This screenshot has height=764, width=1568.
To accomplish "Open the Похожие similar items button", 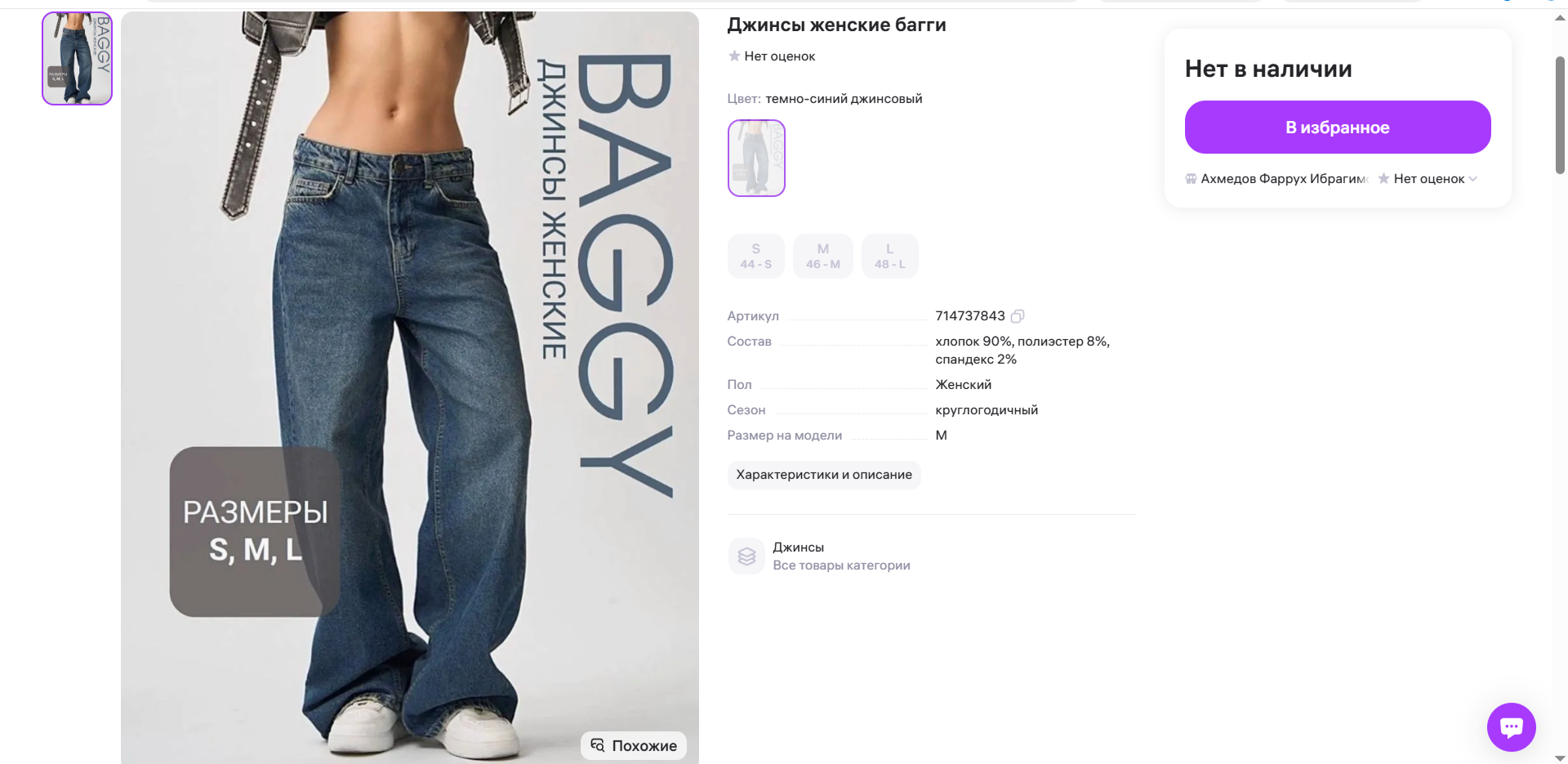I will click(634, 745).
